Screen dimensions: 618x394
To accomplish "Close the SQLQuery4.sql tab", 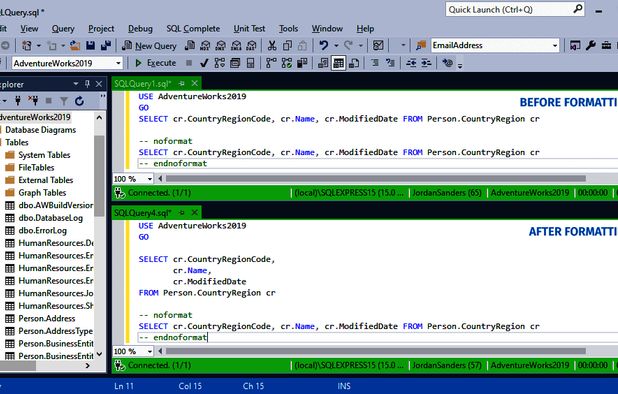I will (195, 213).
